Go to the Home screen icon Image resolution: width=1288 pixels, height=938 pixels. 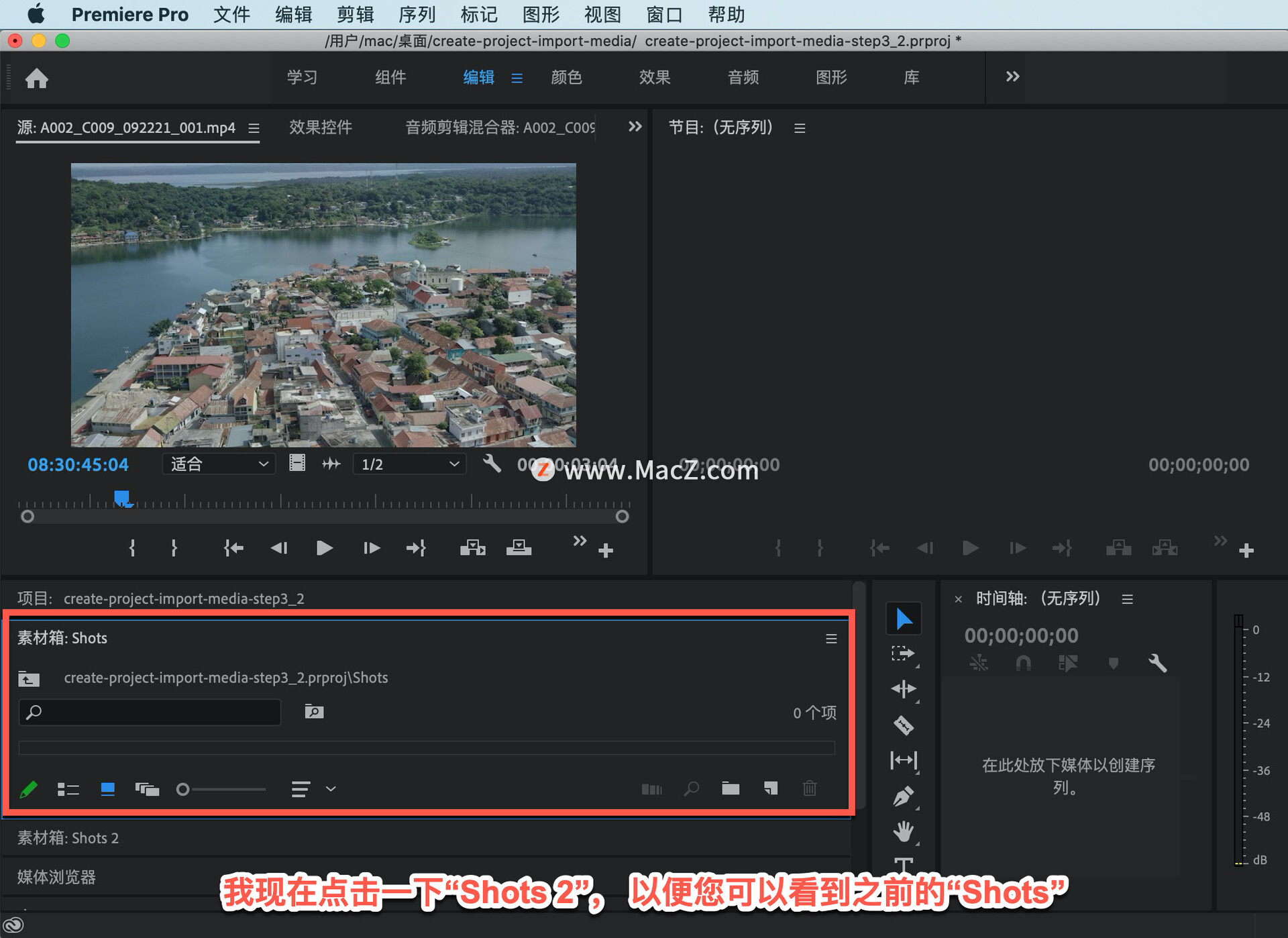pyautogui.click(x=37, y=79)
